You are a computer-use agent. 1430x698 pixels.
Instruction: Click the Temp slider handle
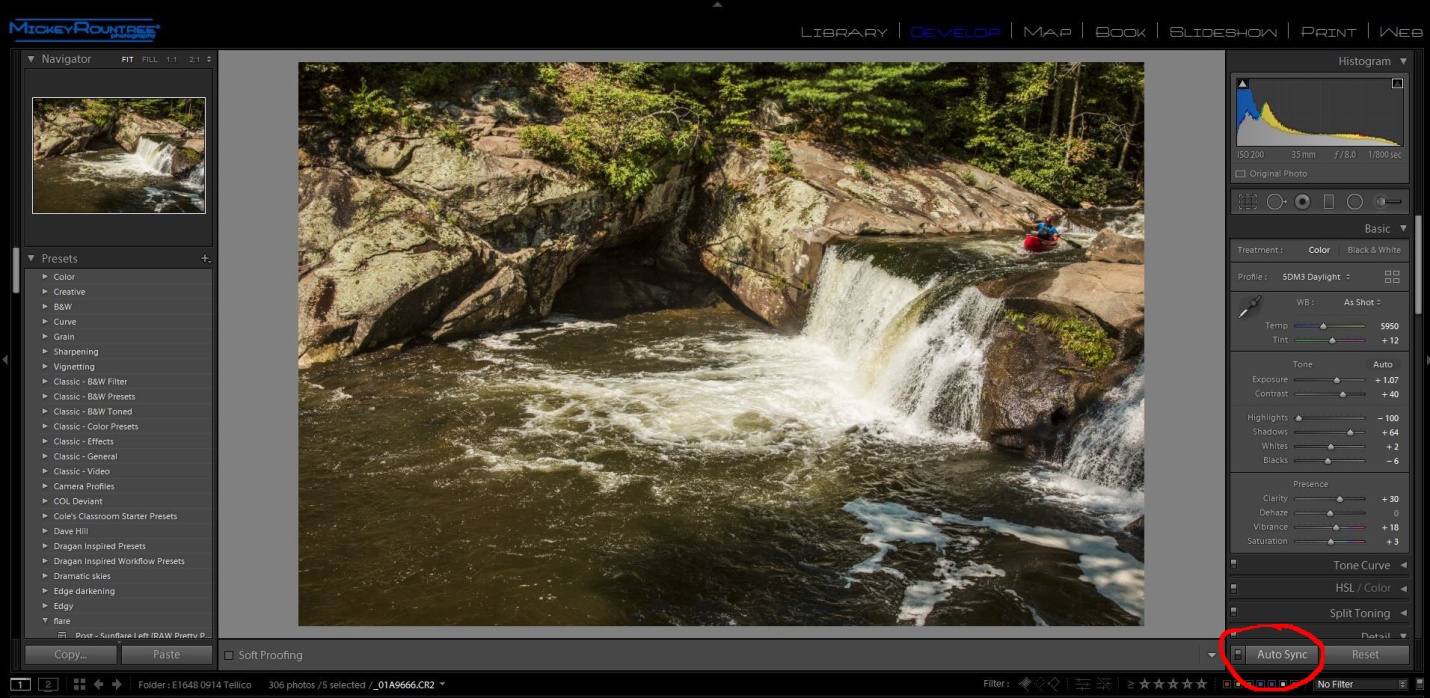1323,326
